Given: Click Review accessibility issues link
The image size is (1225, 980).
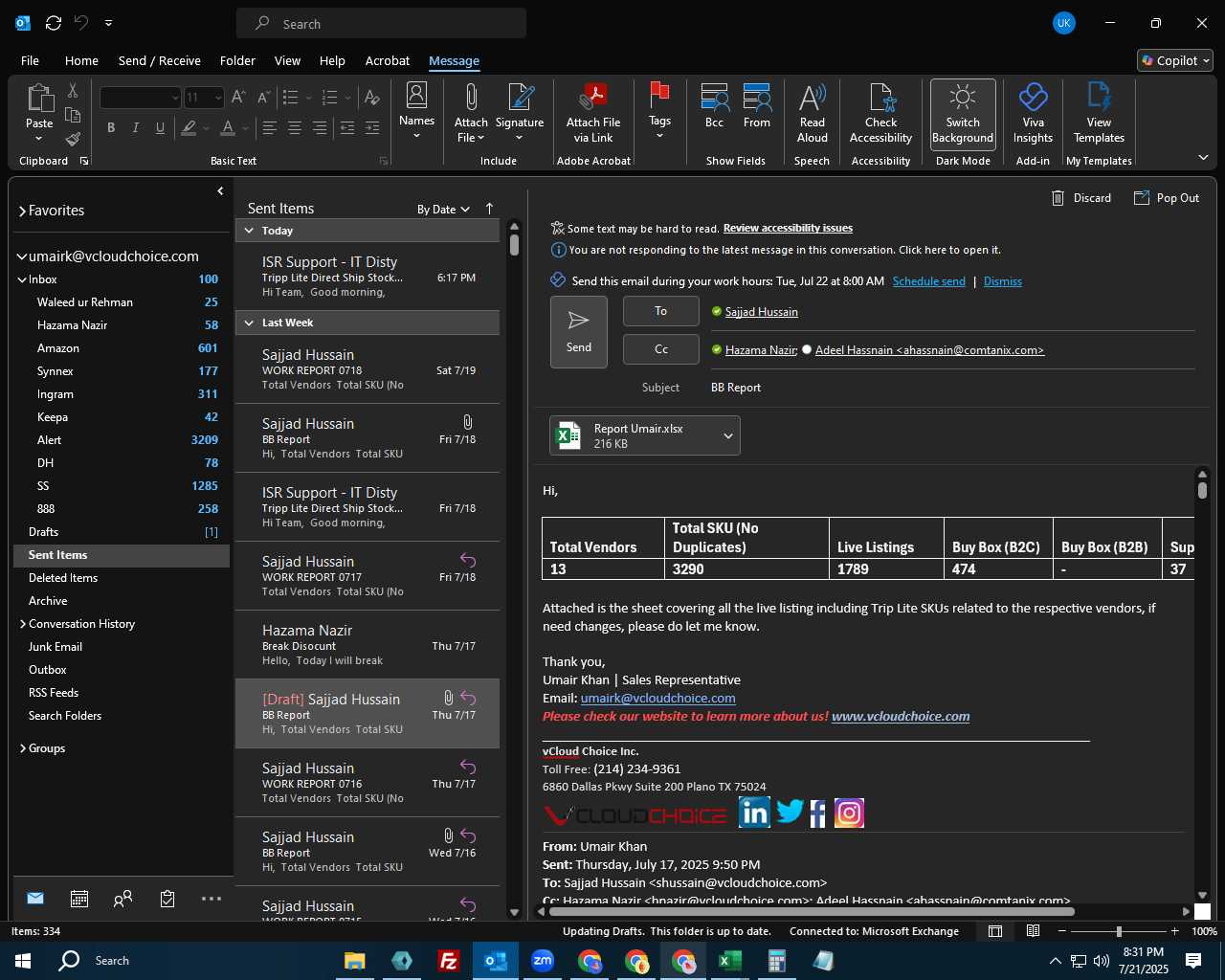Looking at the screenshot, I should pos(788,228).
